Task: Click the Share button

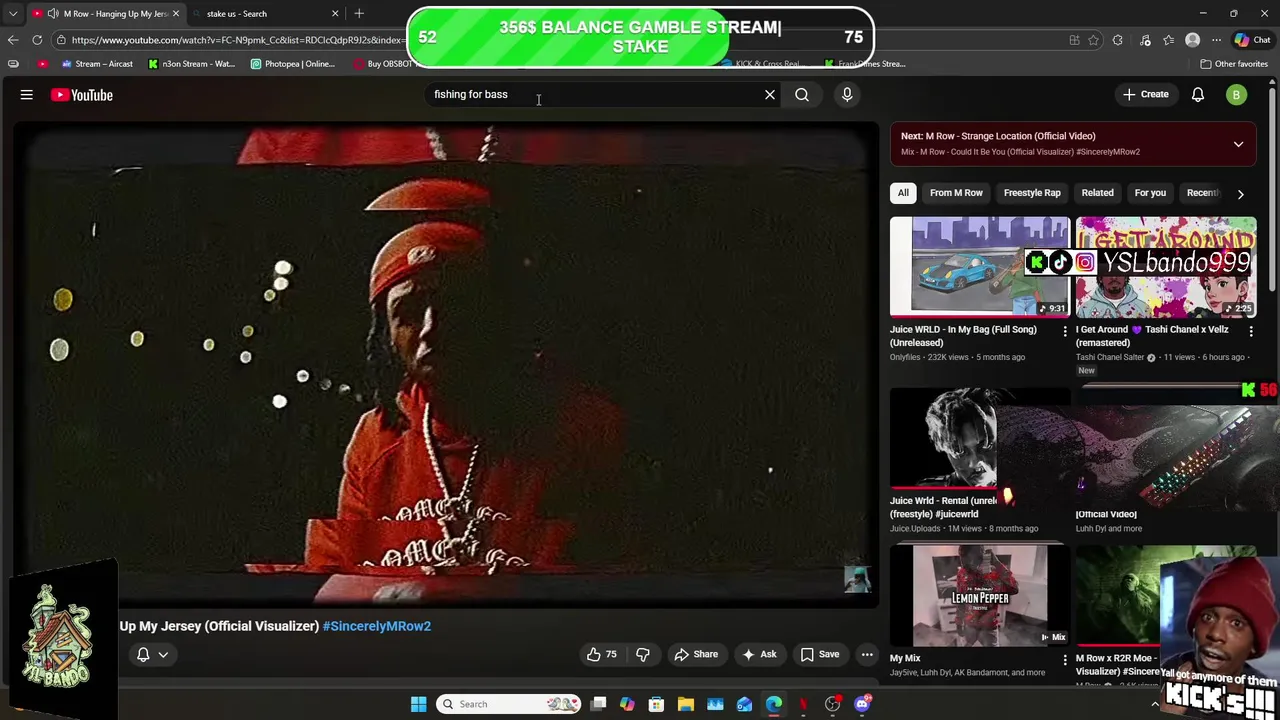Action: (x=696, y=654)
